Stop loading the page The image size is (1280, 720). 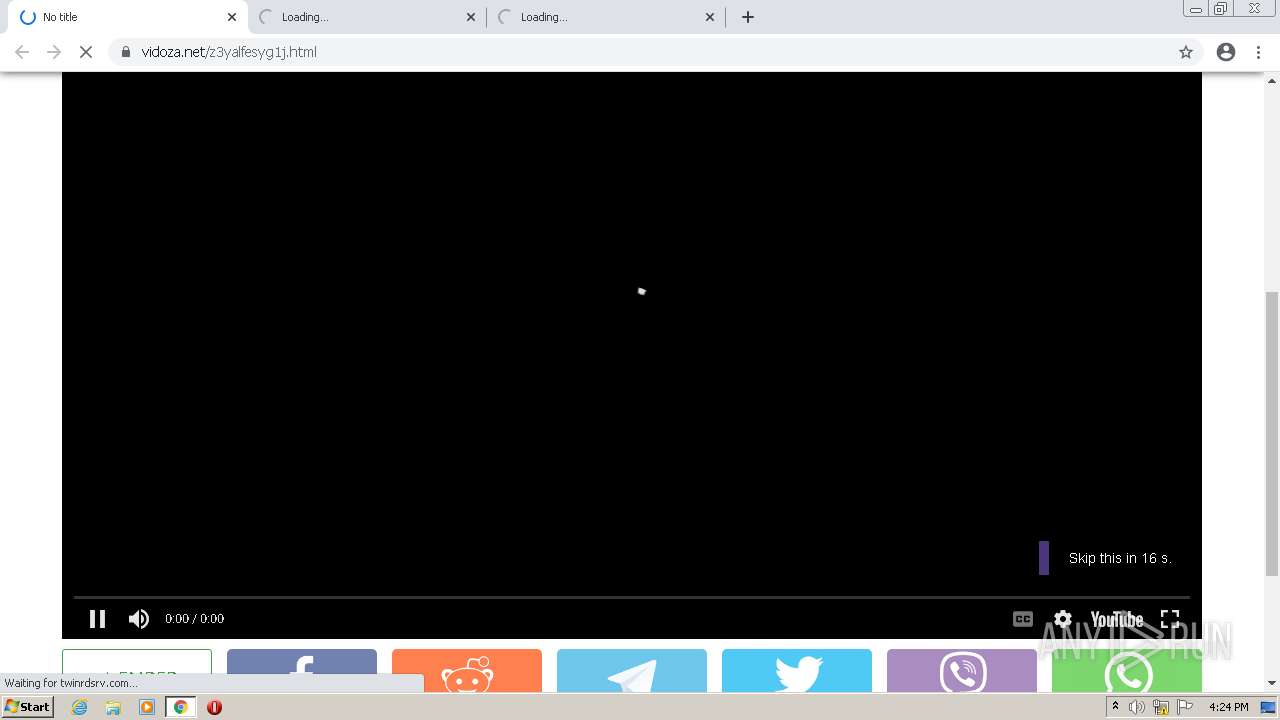coord(86,52)
